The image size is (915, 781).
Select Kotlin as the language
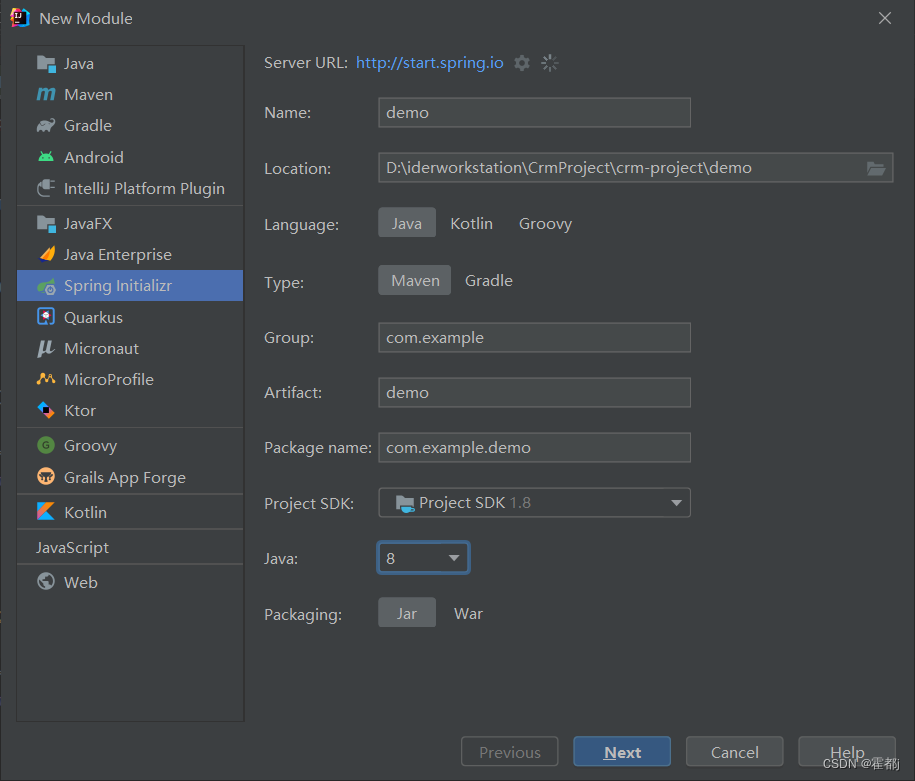click(472, 224)
